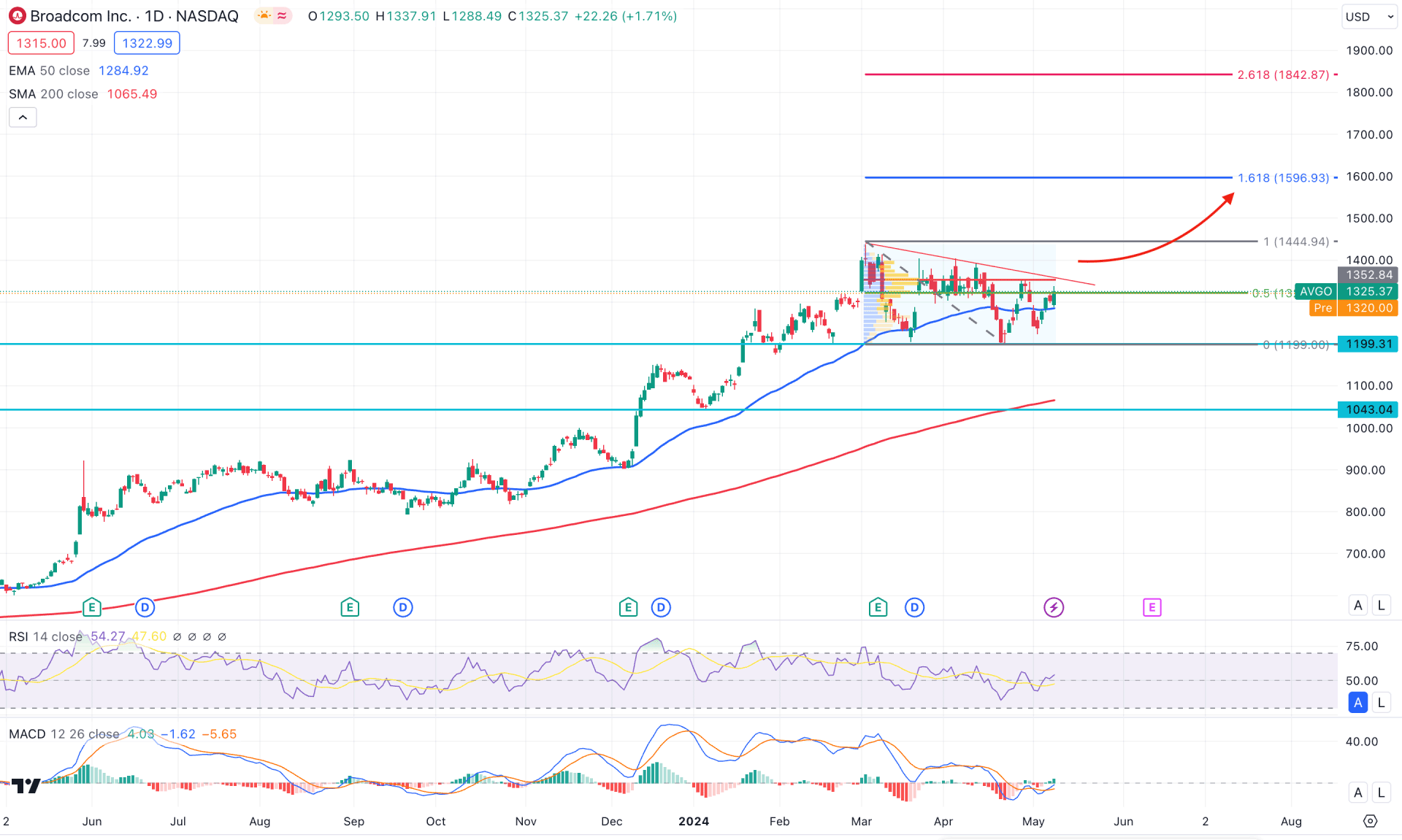Viewport: 1402px width, 840px height.
Task: Collapse the indicator legend with chevron
Action: [x=23, y=117]
